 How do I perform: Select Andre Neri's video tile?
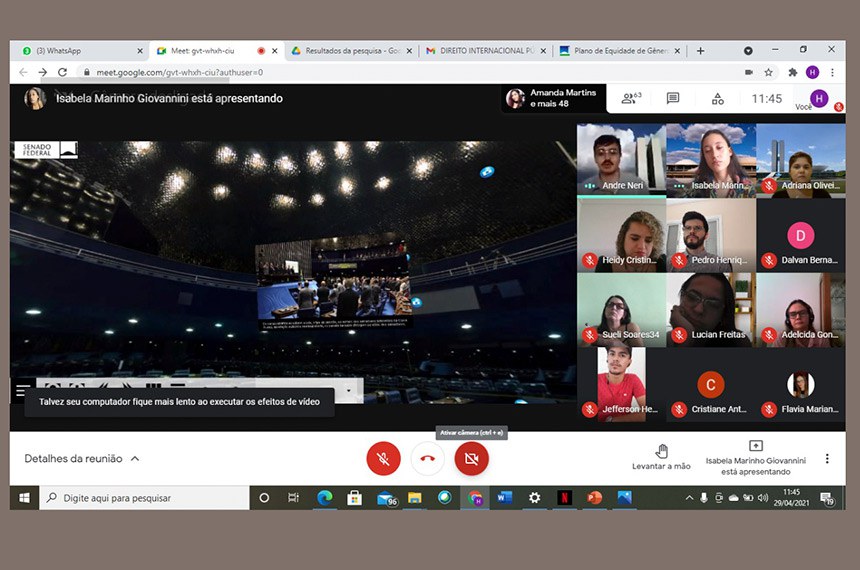pos(621,158)
